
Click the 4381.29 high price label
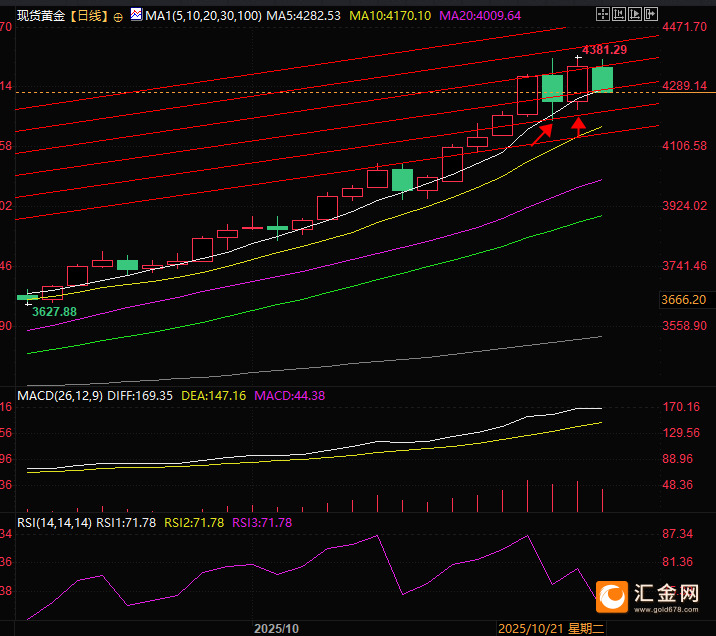click(604, 50)
